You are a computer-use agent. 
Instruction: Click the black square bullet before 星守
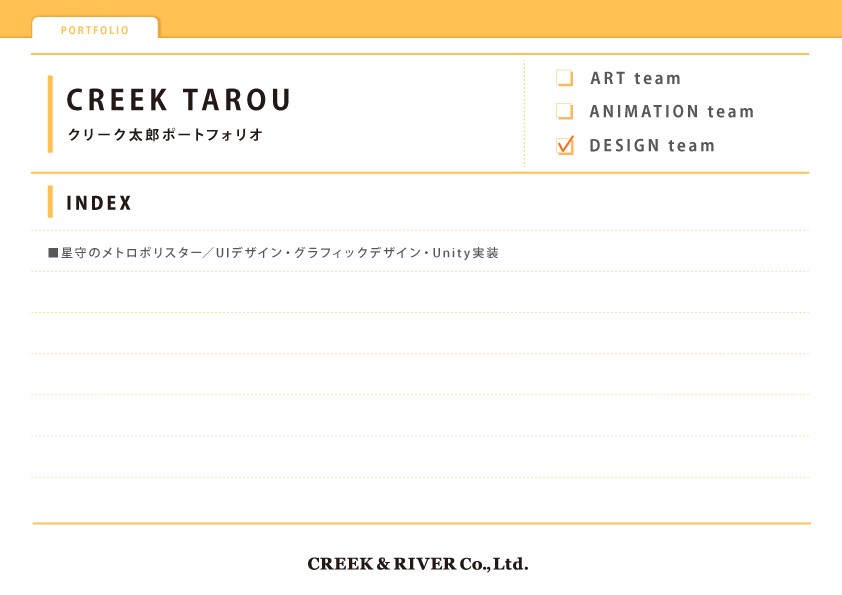[53, 252]
